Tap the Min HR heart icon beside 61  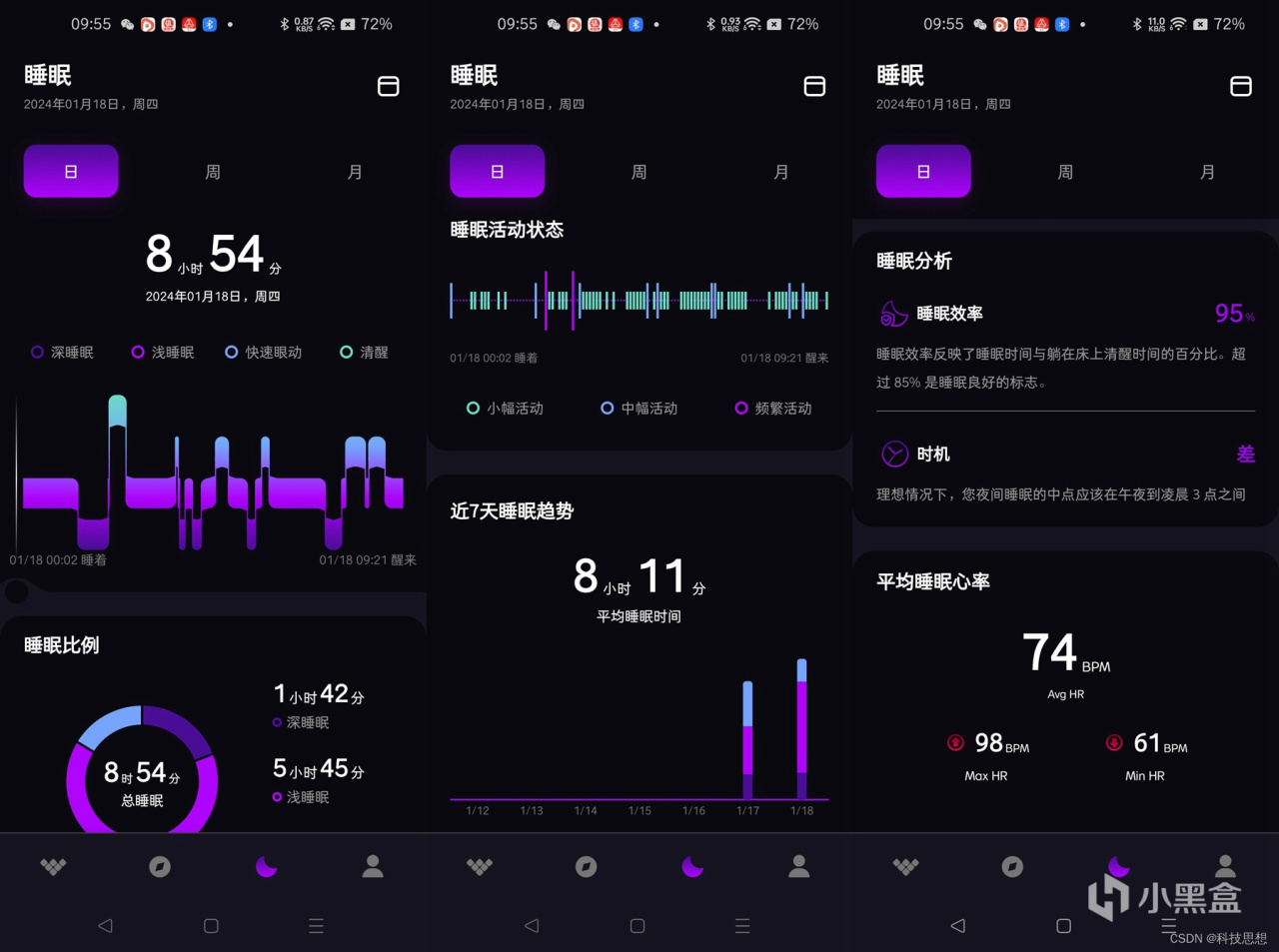click(1114, 742)
